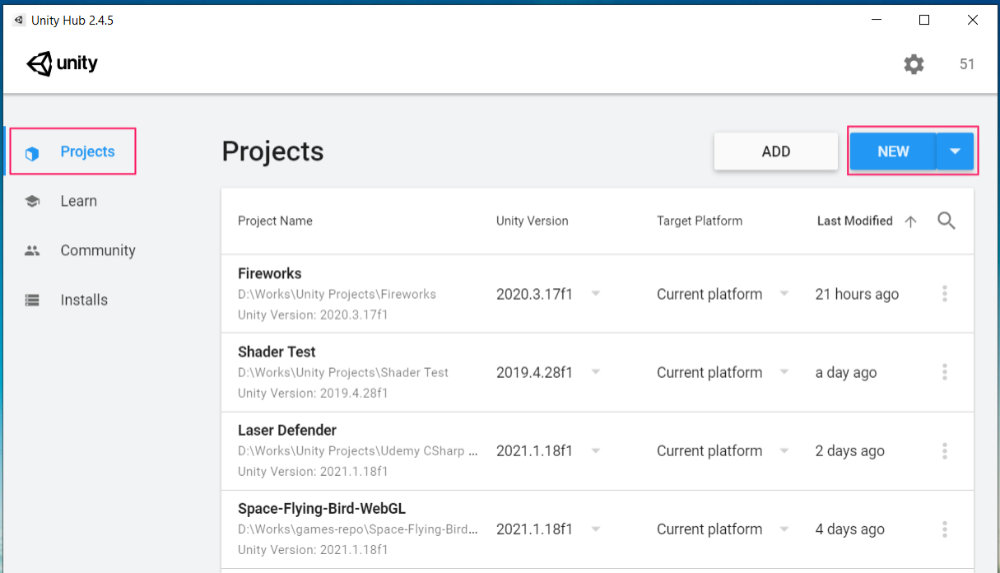
Task: Click the Unity logo in the header
Action: click(x=62, y=64)
